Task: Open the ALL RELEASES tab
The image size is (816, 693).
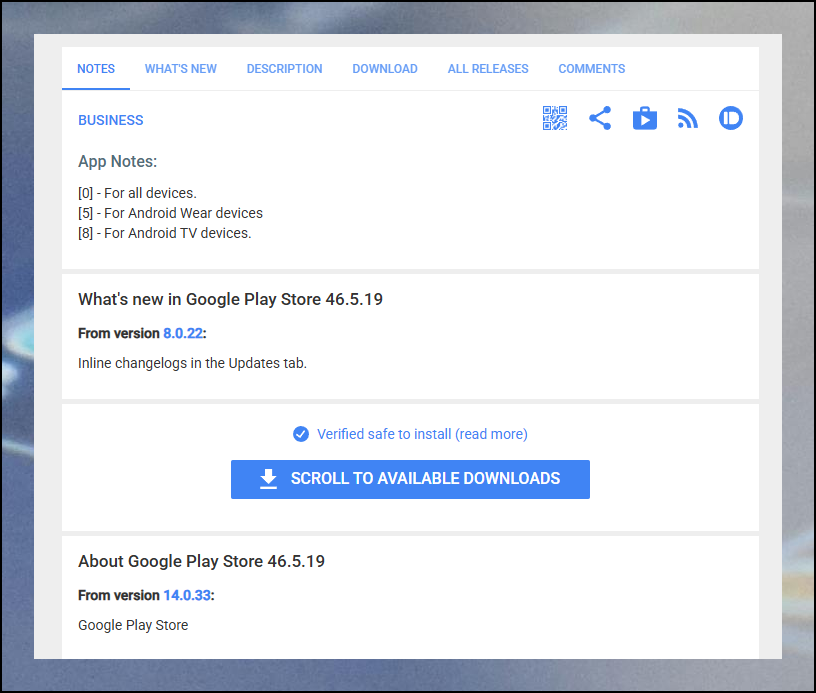Action: [x=488, y=69]
